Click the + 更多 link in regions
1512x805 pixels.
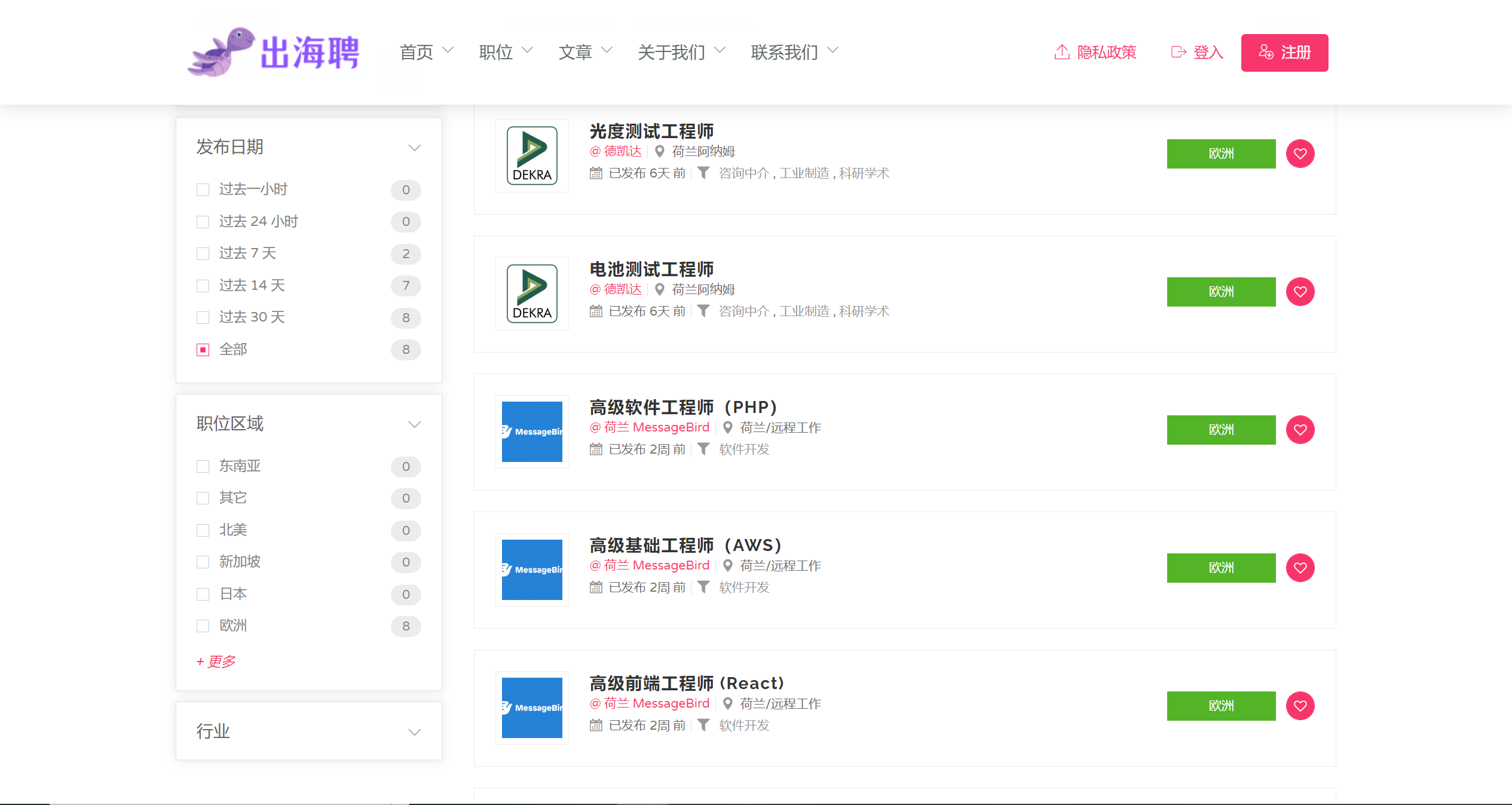tap(216, 662)
